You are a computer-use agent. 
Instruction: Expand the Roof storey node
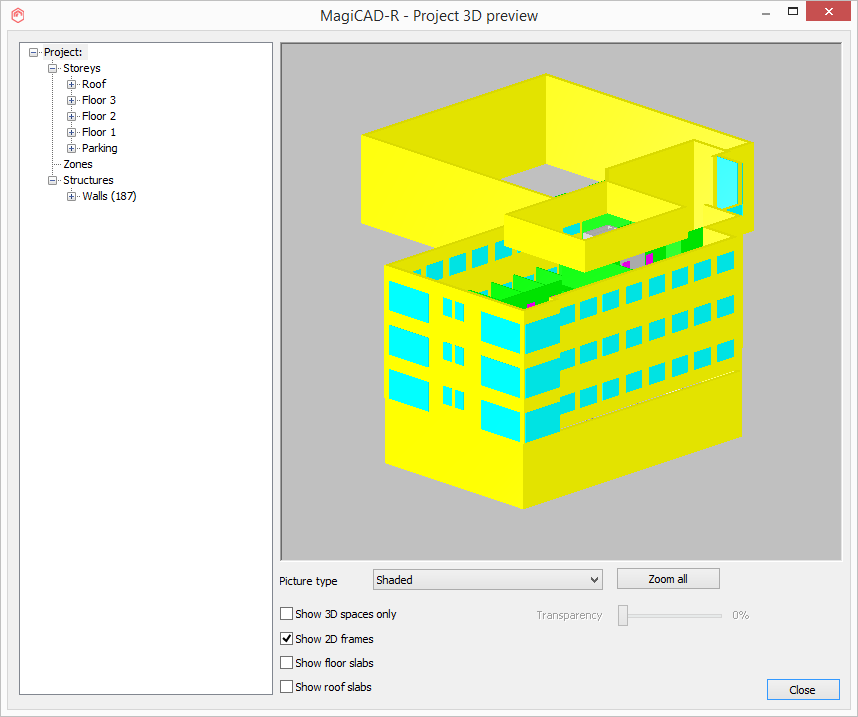71,84
